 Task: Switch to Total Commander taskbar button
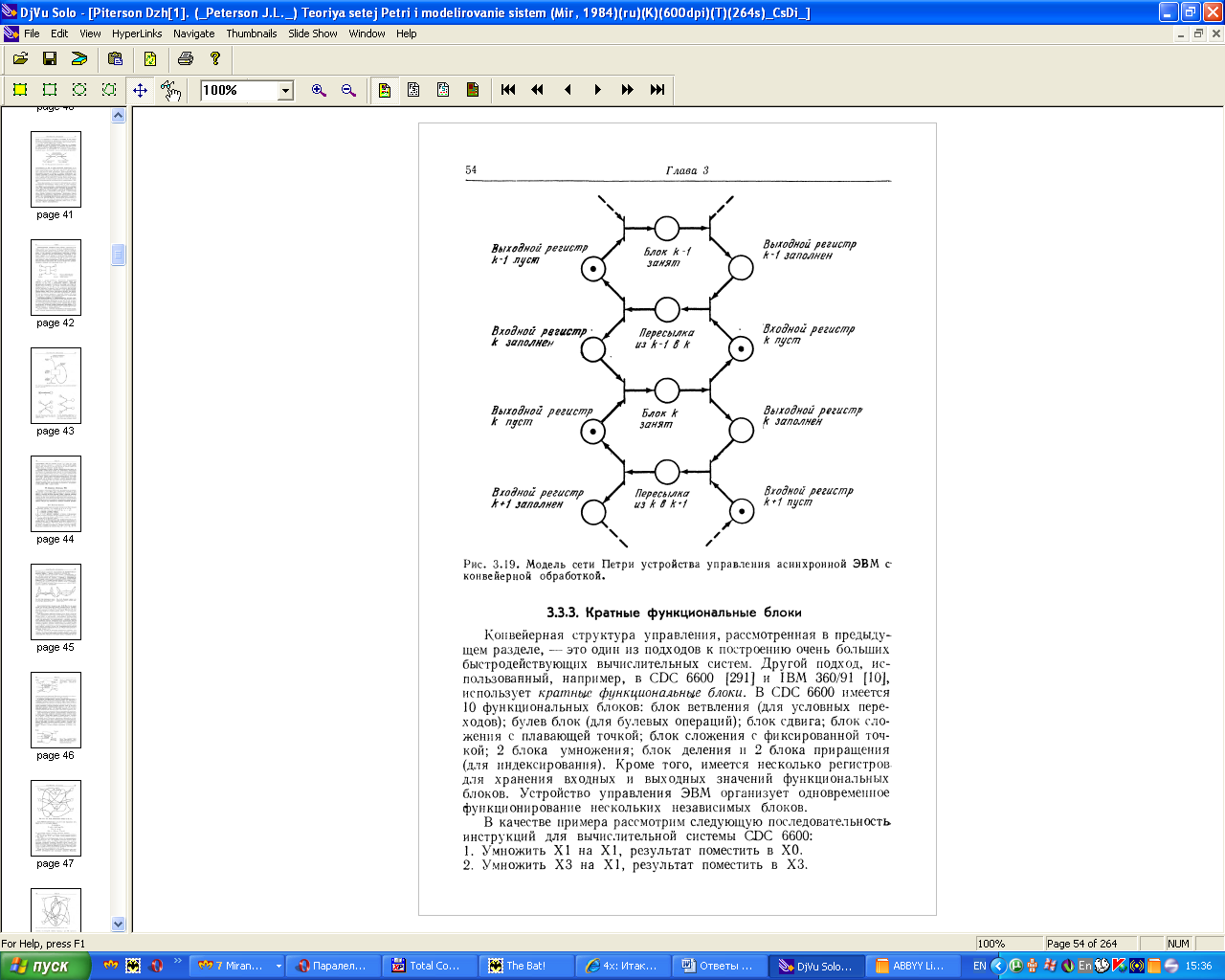click(x=429, y=966)
